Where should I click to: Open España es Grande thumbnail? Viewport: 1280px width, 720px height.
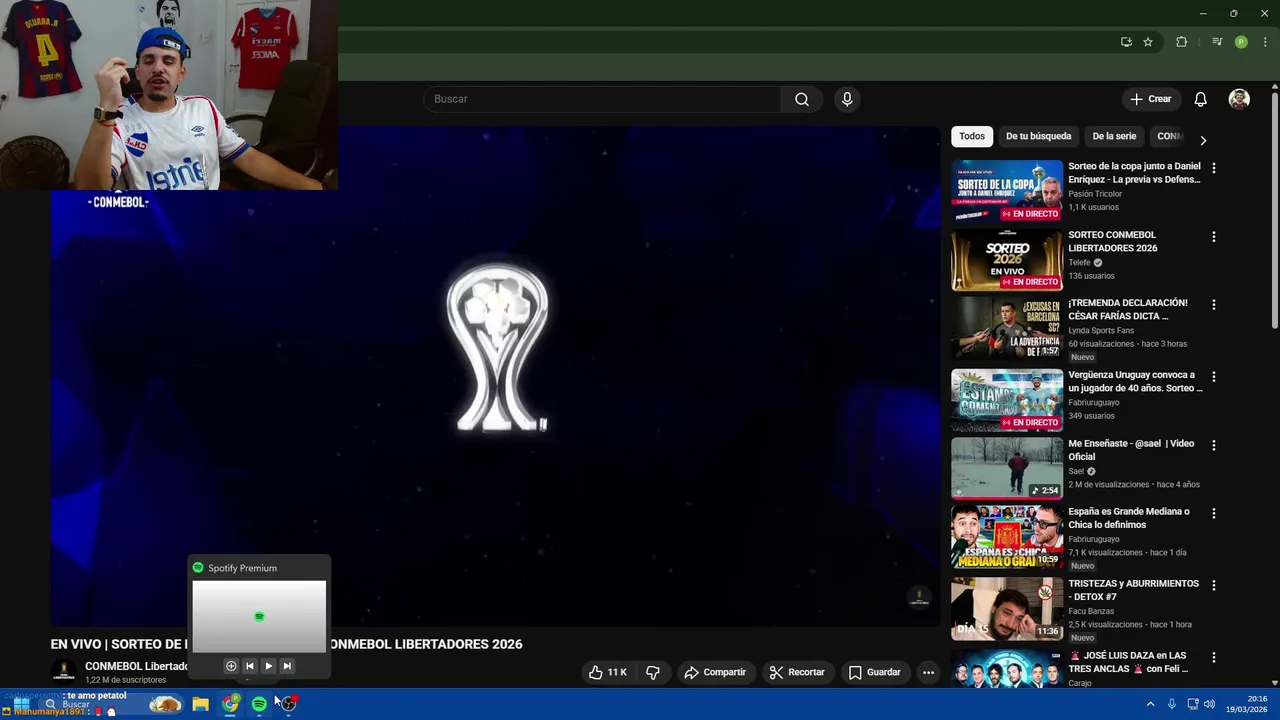point(1007,536)
